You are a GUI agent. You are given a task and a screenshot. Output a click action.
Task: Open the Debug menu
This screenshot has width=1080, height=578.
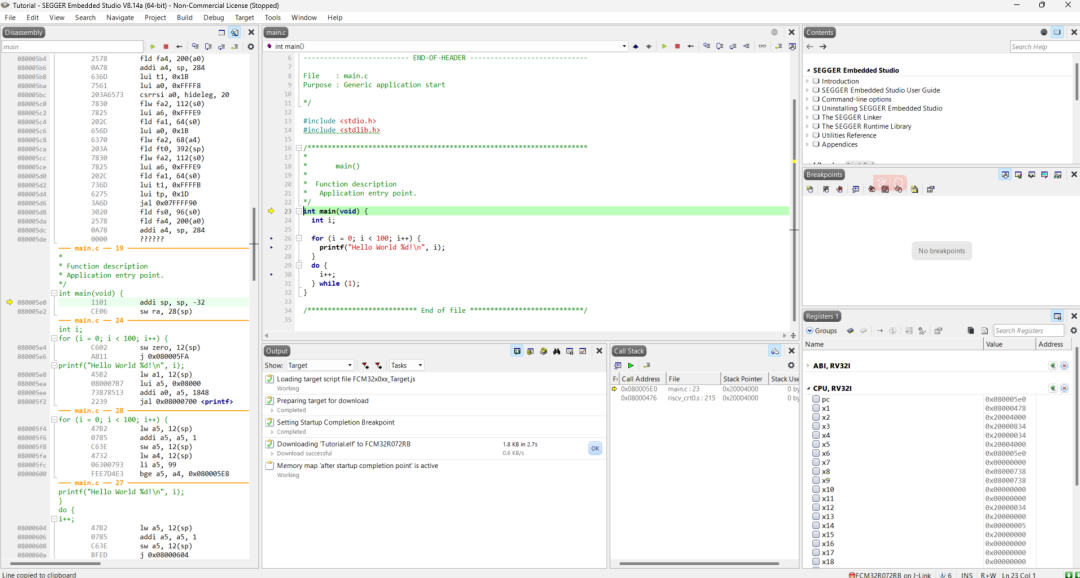click(x=213, y=17)
